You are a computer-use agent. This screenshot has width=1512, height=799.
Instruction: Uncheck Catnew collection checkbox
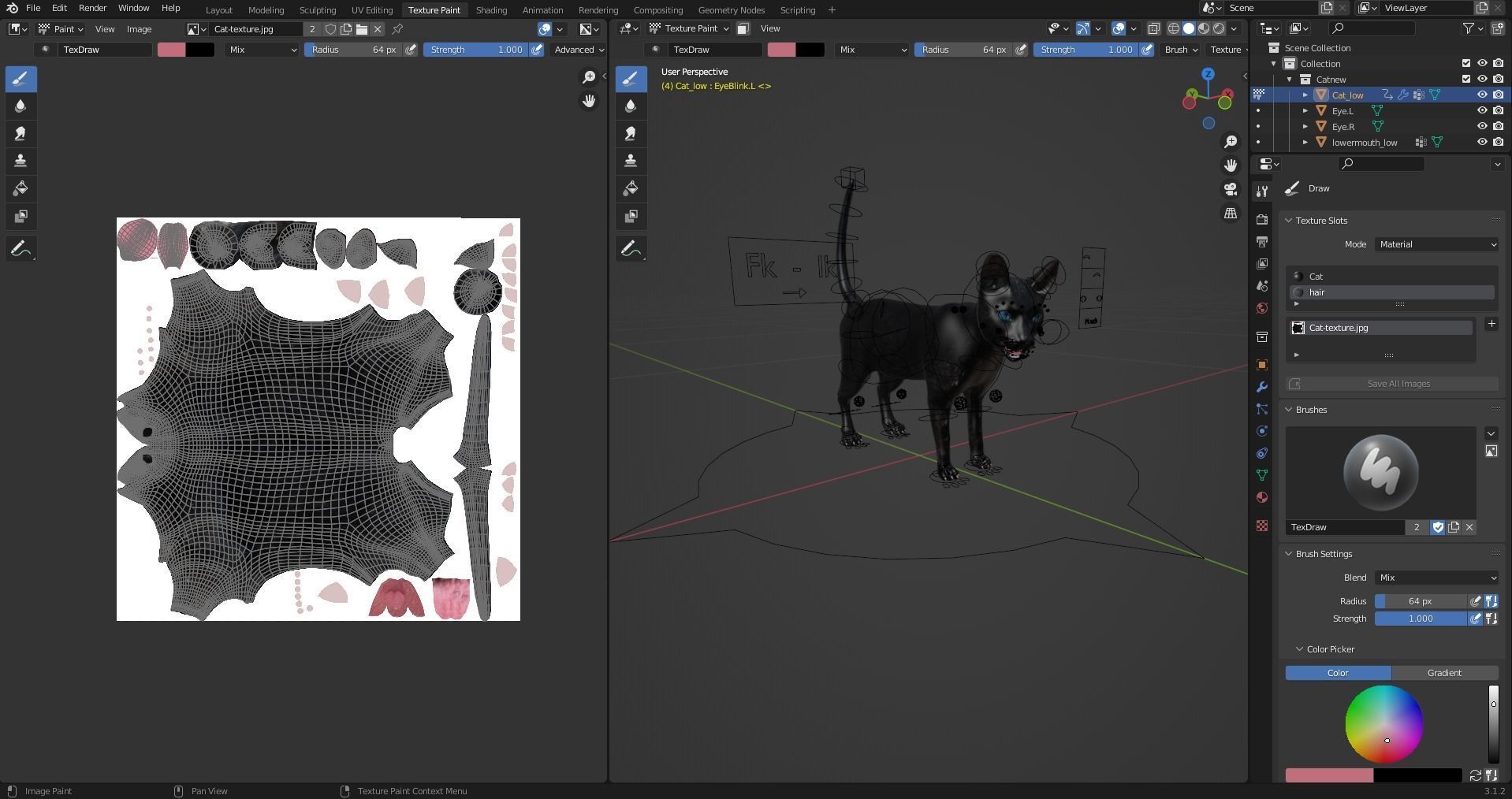click(1466, 79)
